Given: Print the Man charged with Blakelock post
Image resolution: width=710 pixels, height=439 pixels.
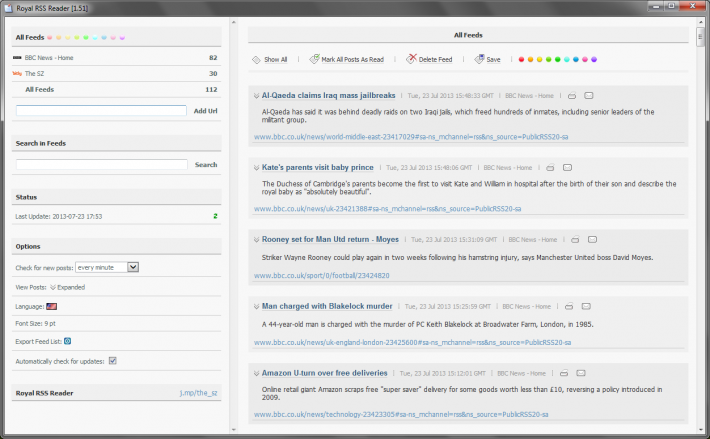Looking at the screenshot, I should pyautogui.click(x=569, y=306).
